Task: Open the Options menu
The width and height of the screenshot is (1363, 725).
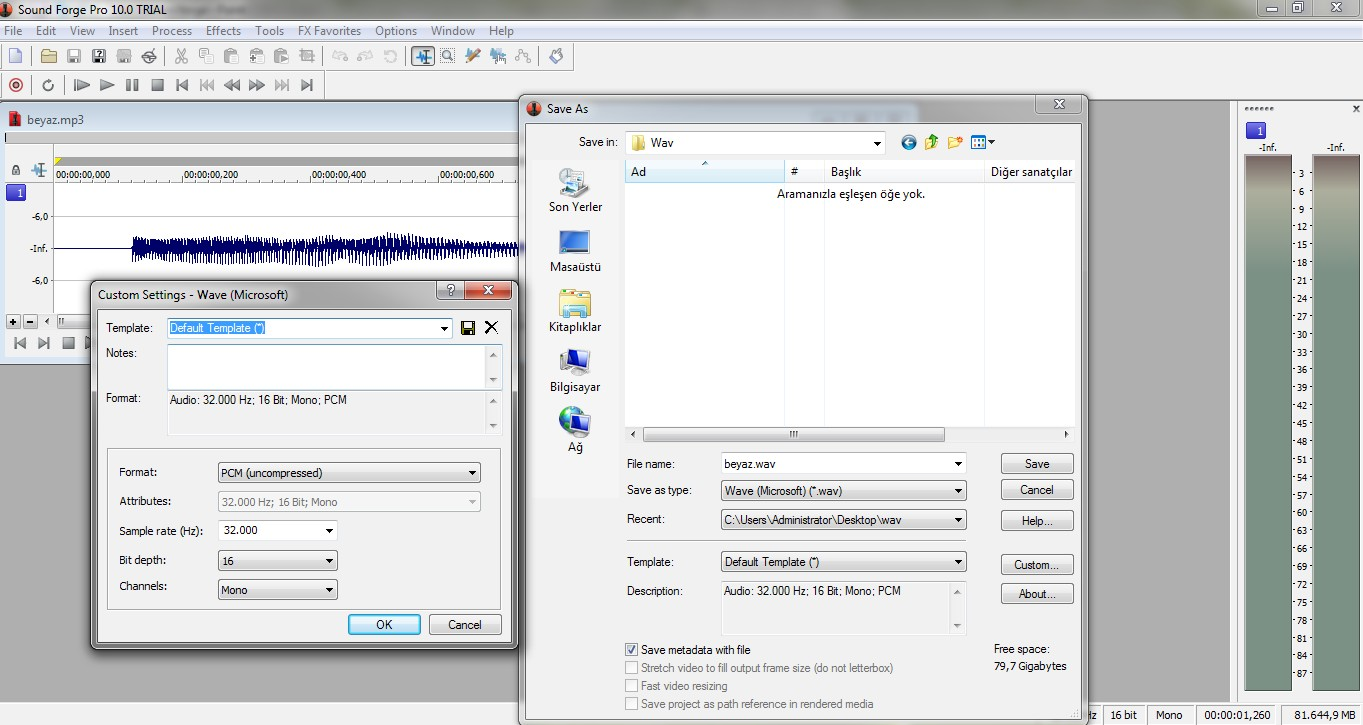Action: (x=396, y=31)
